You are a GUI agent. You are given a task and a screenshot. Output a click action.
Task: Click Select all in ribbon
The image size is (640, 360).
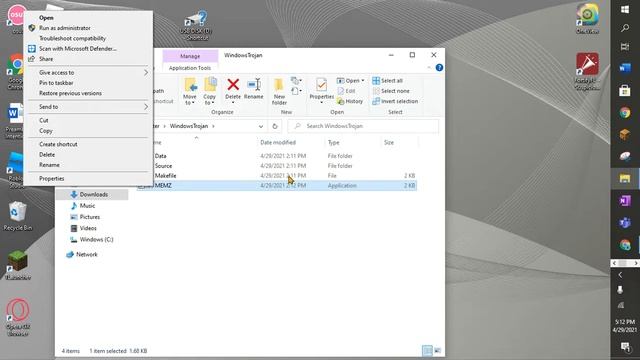pyautogui.click(x=387, y=81)
